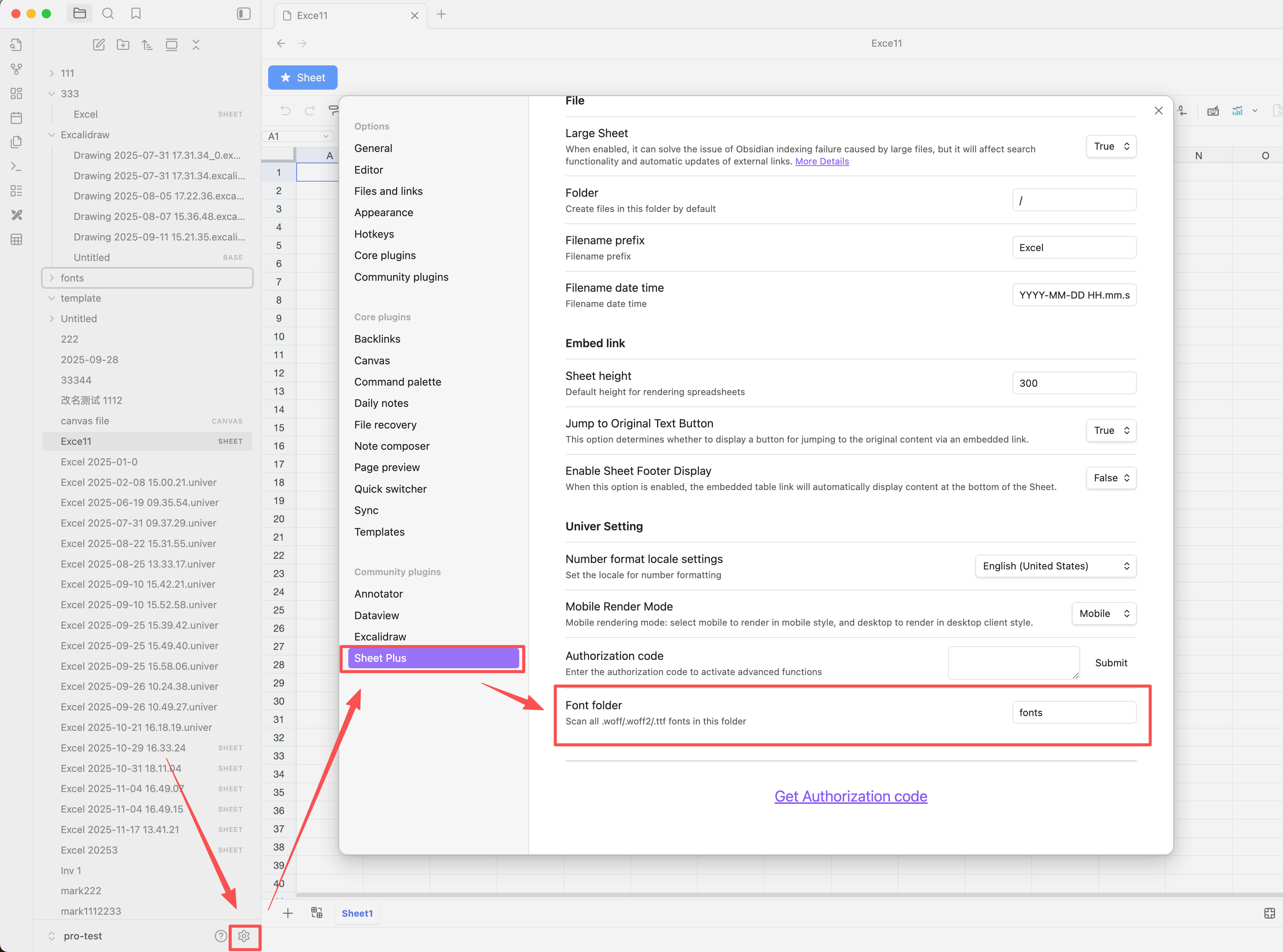Switch Enable Sheet Footer Display from False
This screenshot has width=1283, height=952.
pyautogui.click(x=1111, y=478)
